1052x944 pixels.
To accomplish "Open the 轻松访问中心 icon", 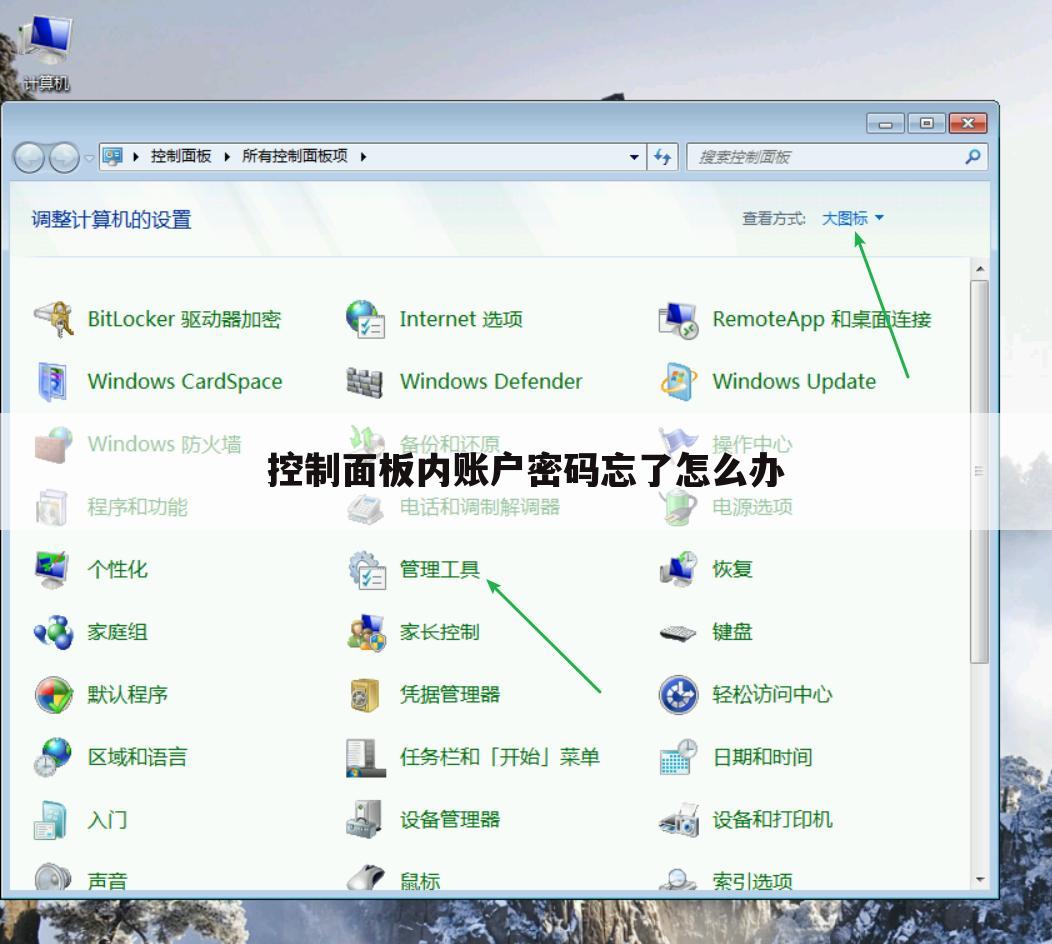I will 678,694.
